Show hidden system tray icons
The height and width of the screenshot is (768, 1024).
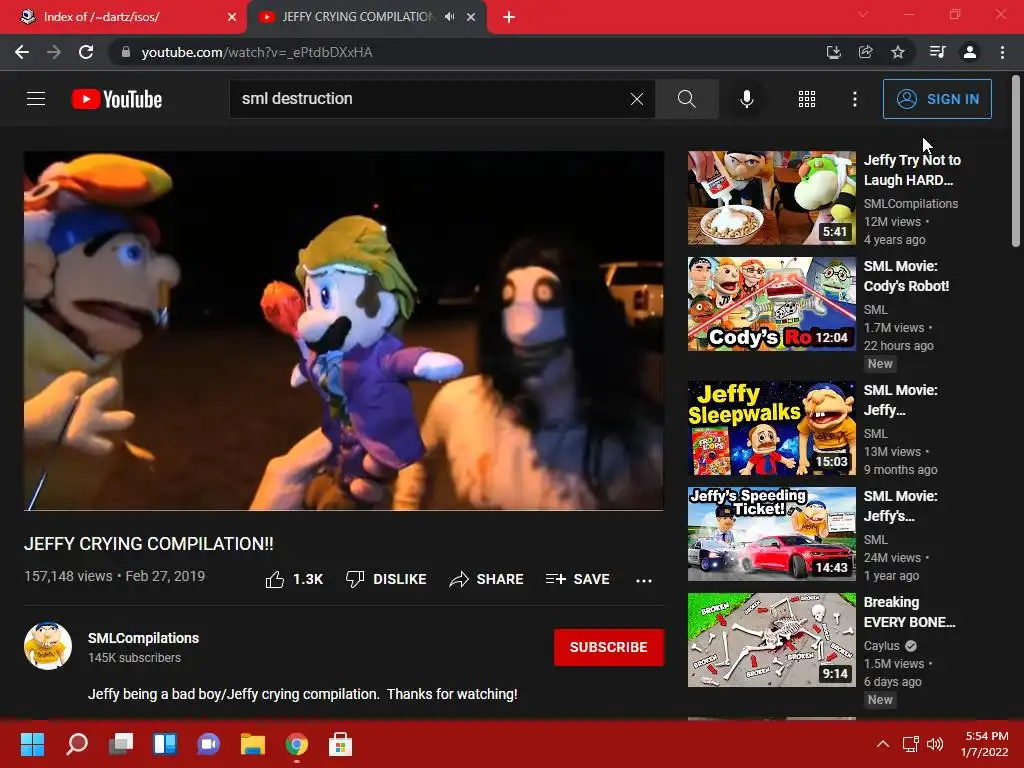click(883, 744)
